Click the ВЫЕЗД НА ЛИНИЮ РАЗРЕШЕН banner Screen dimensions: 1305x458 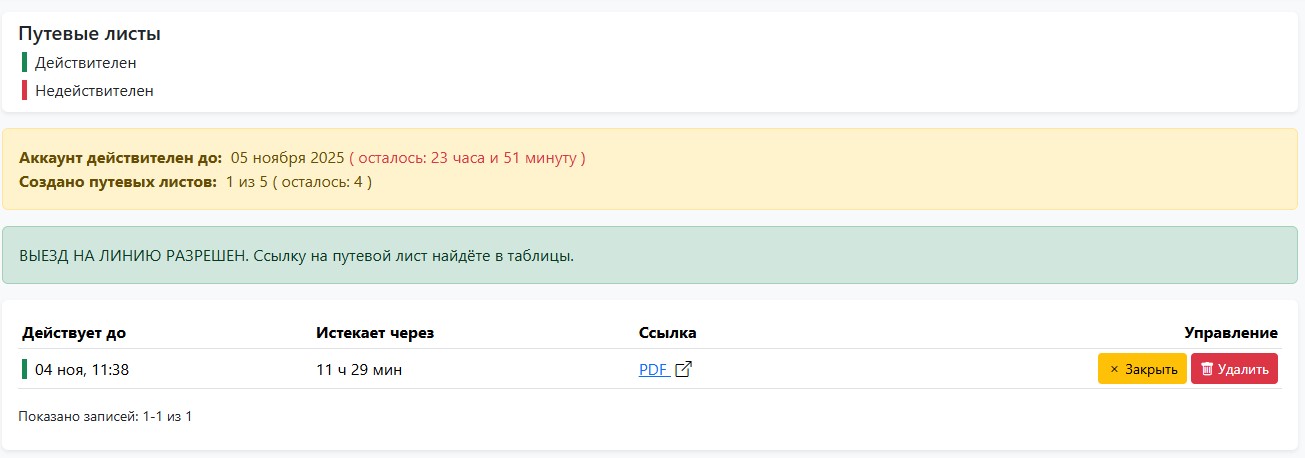coord(296,255)
